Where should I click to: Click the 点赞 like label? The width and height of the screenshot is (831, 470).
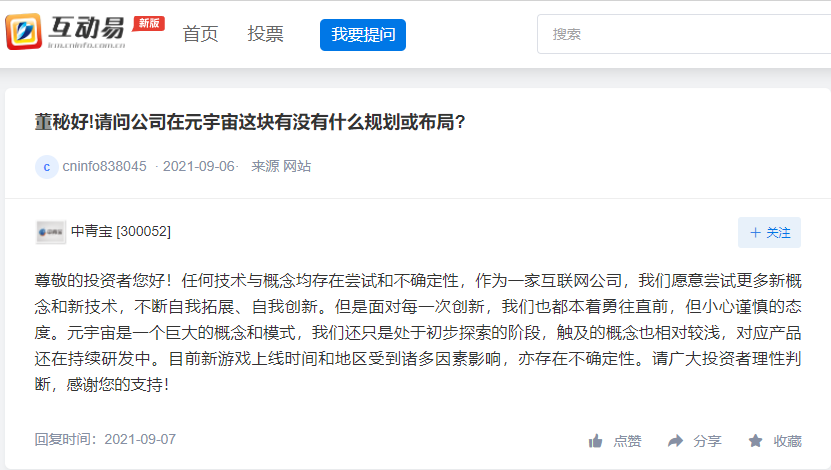click(627, 441)
